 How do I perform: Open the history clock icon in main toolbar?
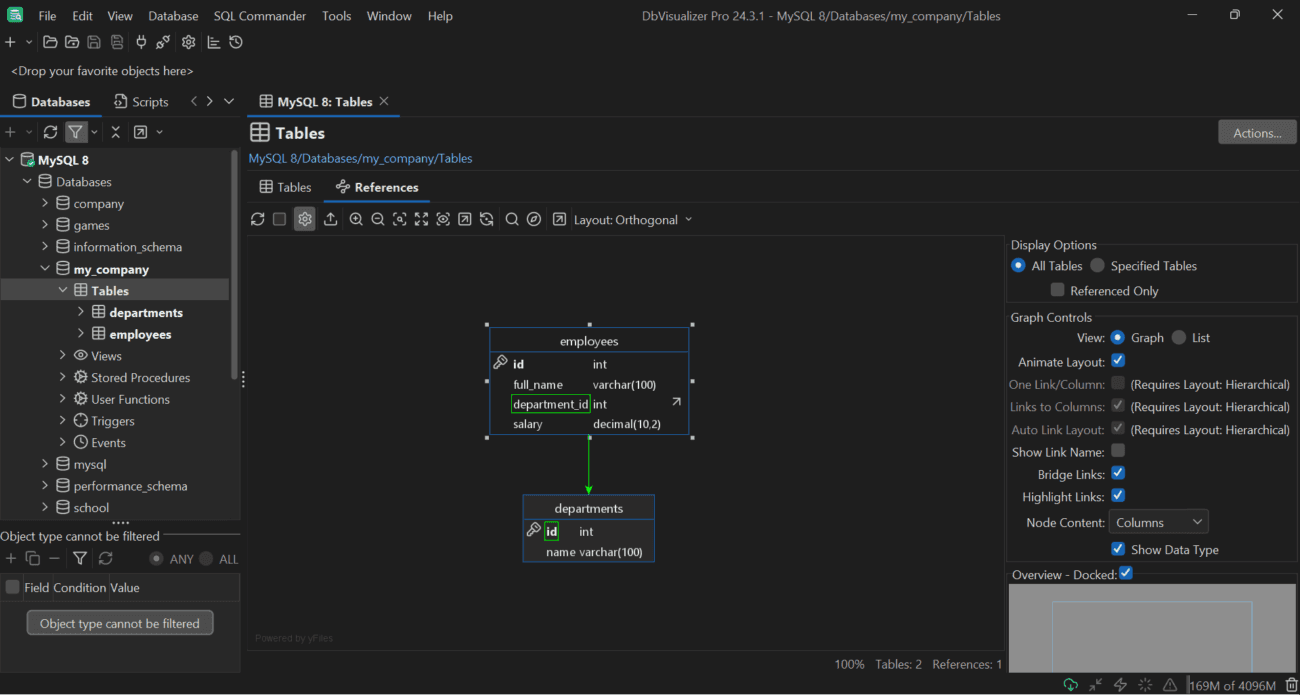(x=236, y=42)
